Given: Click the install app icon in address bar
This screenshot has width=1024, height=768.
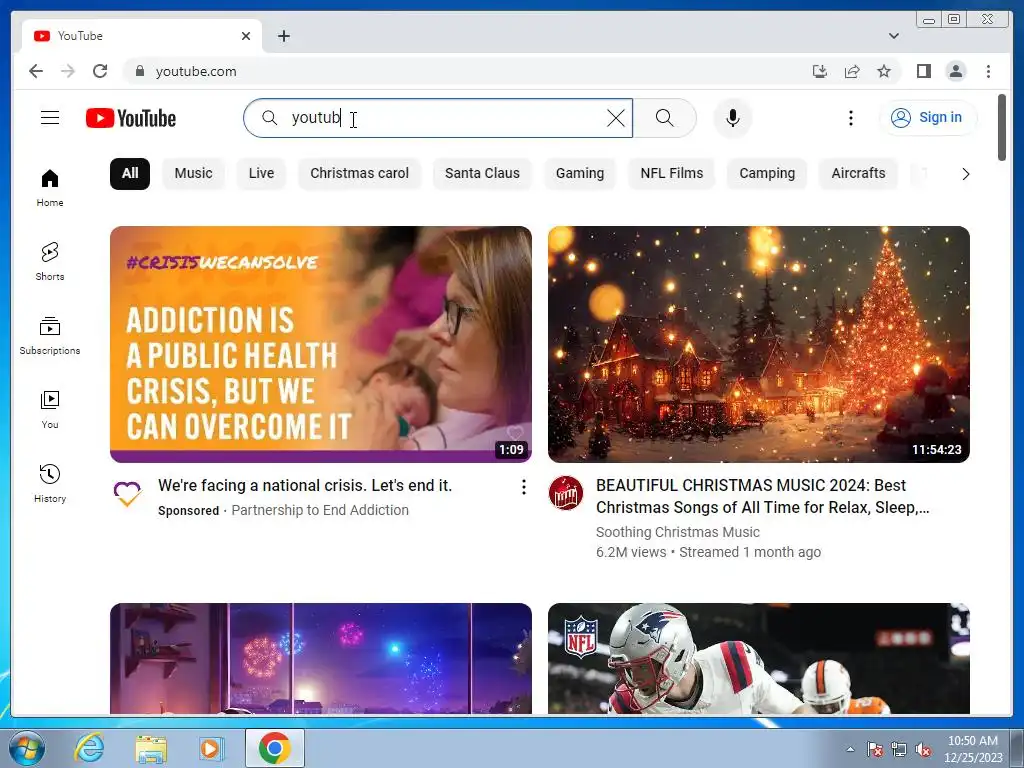Looking at the screenshot, I should (x=820, y=71).
